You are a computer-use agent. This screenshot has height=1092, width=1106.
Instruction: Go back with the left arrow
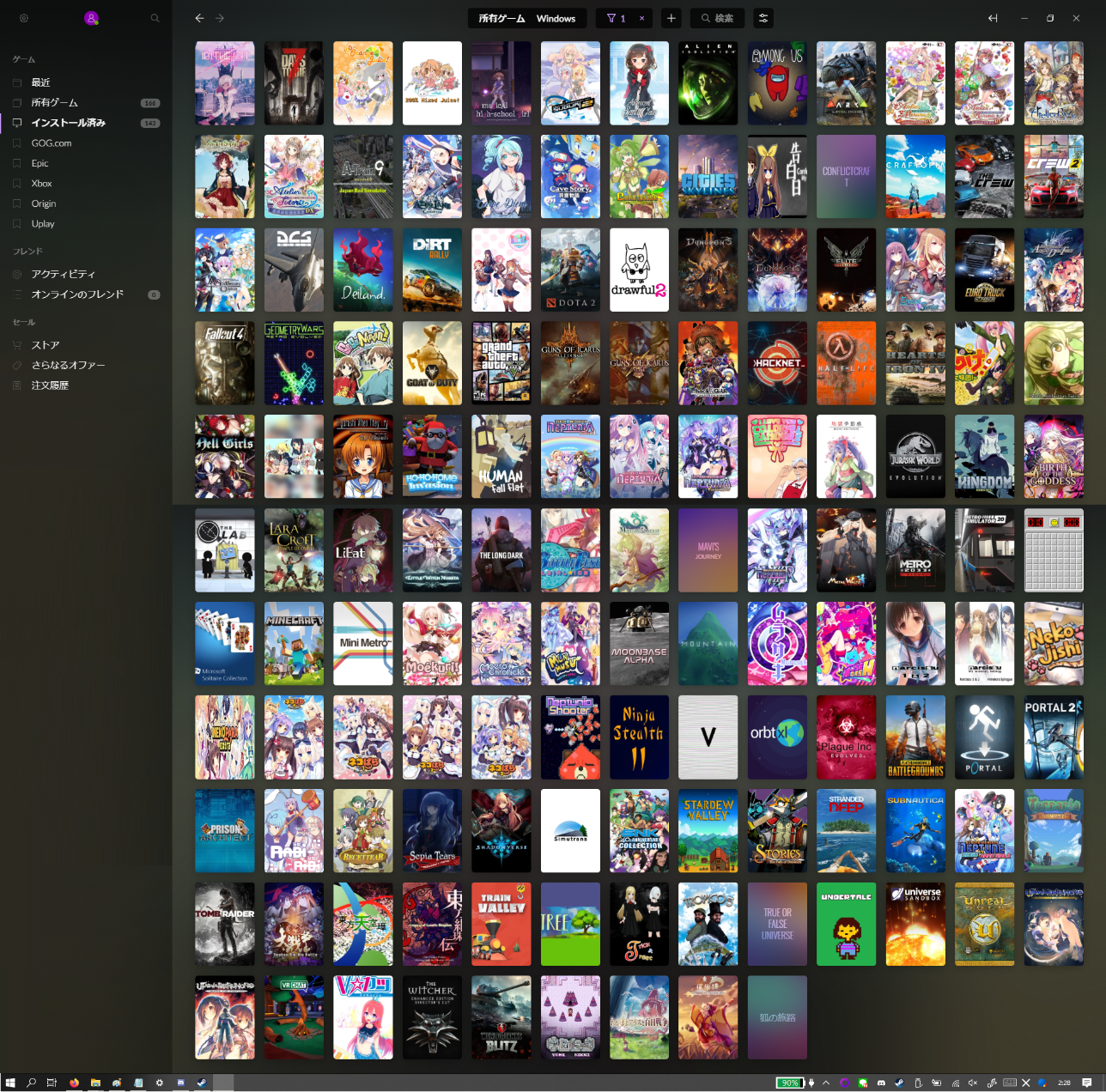[199, 18]
